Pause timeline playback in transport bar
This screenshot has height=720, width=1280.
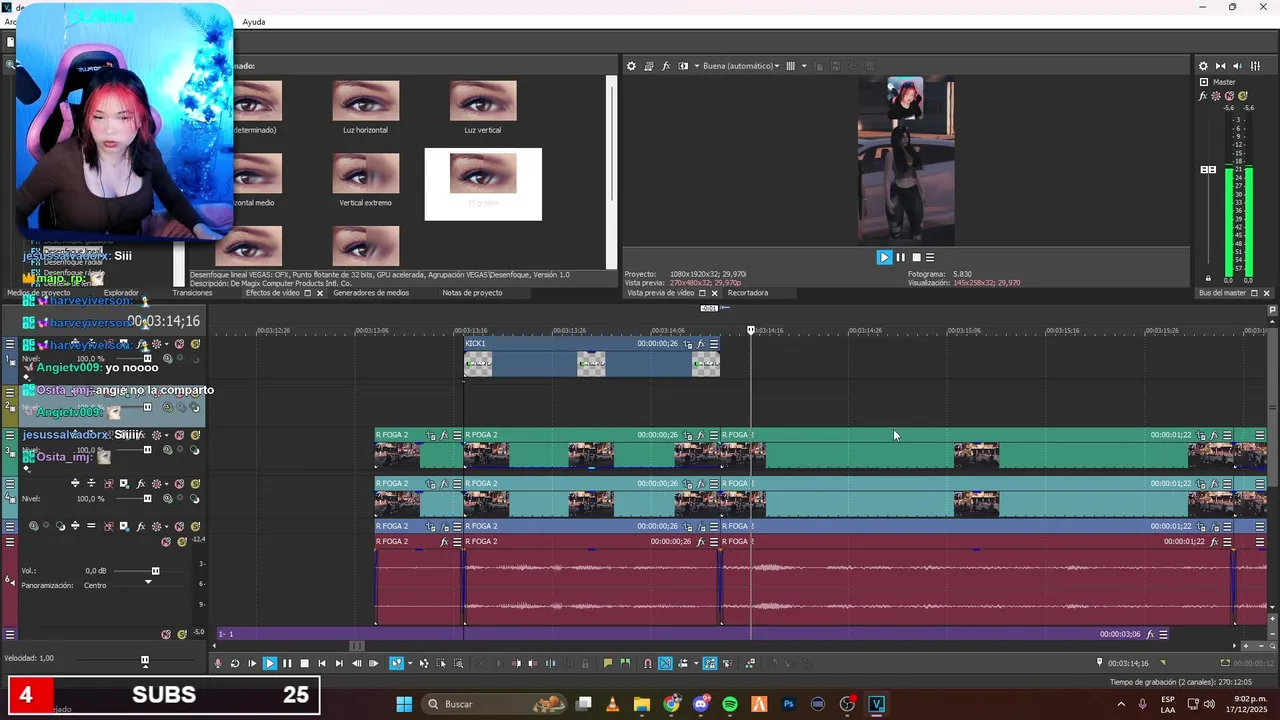point(287,663)
